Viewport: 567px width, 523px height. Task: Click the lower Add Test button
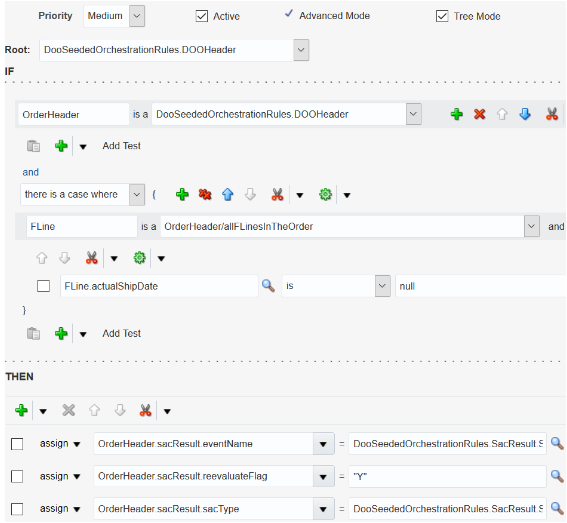[122, 333]
